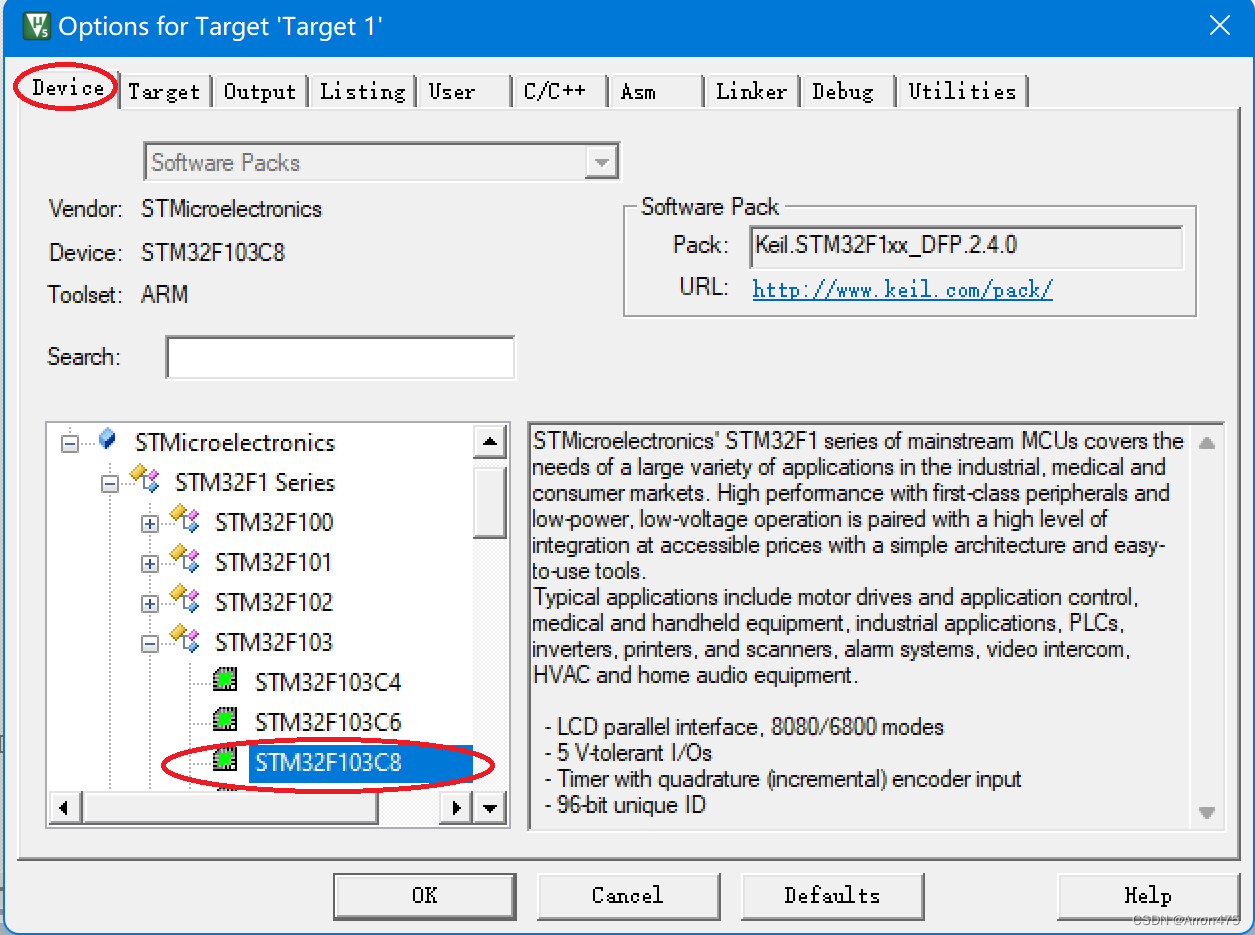Click the Vendor STMicroelectronics value text
Image resolution: width=1255 pixels, height=935 pixels.
232,210
